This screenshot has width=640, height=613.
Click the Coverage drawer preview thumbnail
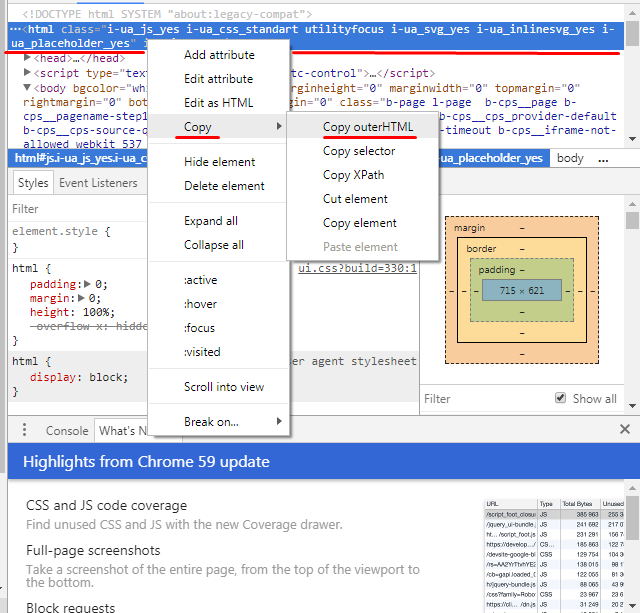(x=556, y=555)
